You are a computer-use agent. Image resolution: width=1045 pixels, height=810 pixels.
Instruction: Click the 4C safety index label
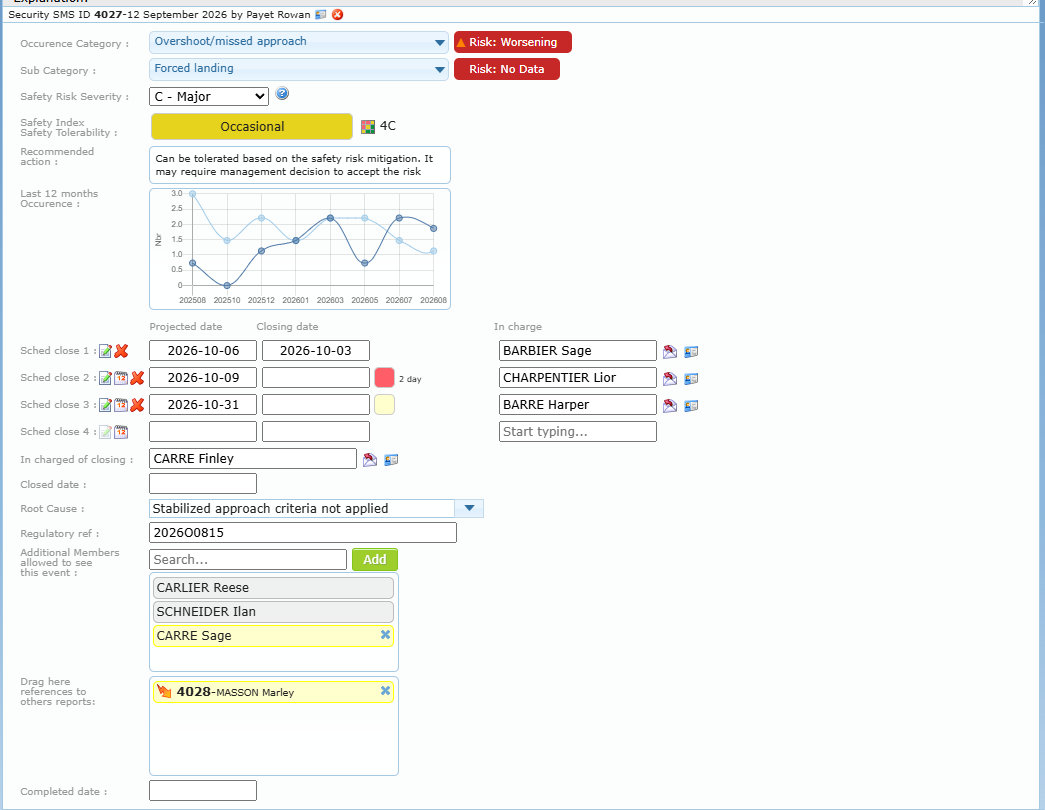click(x=388, y=126)
